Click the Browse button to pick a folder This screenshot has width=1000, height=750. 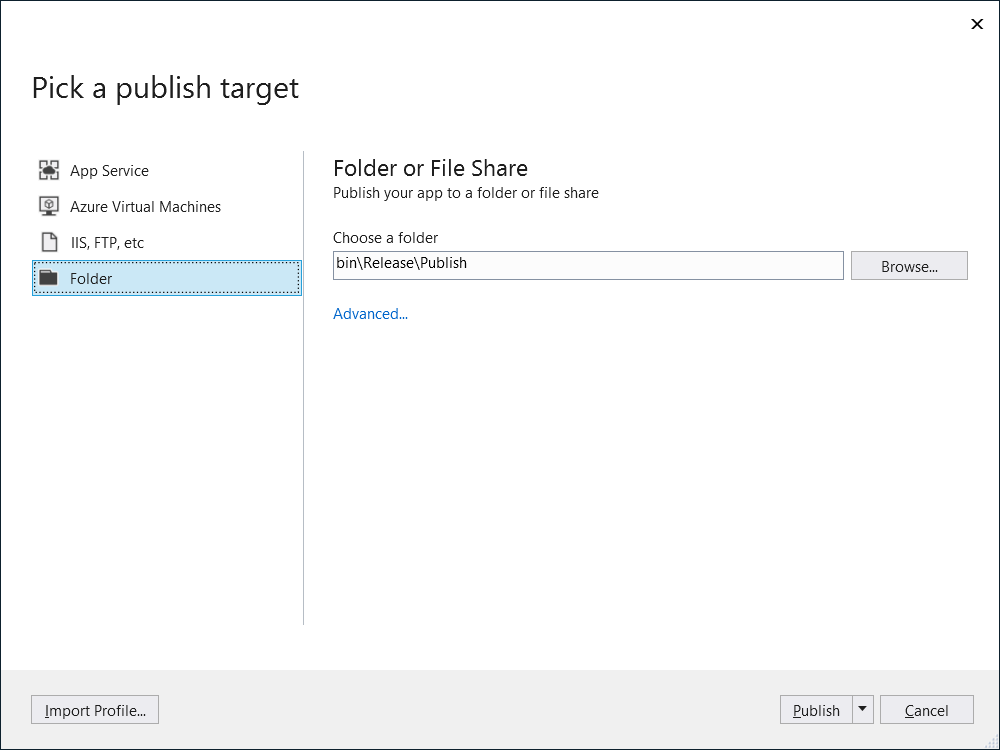click(908, 265)
